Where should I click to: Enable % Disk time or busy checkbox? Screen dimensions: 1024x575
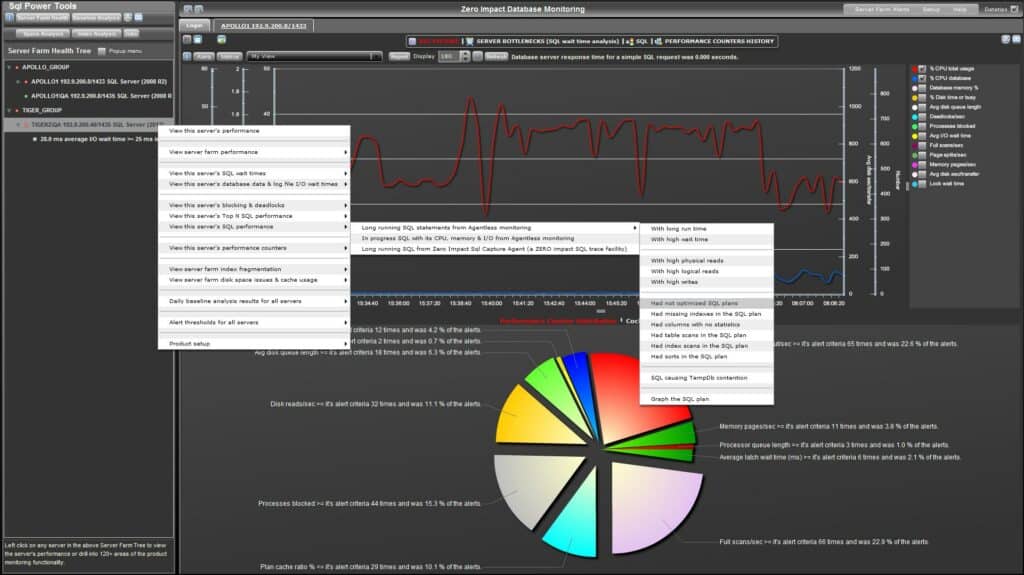[922, 97]
